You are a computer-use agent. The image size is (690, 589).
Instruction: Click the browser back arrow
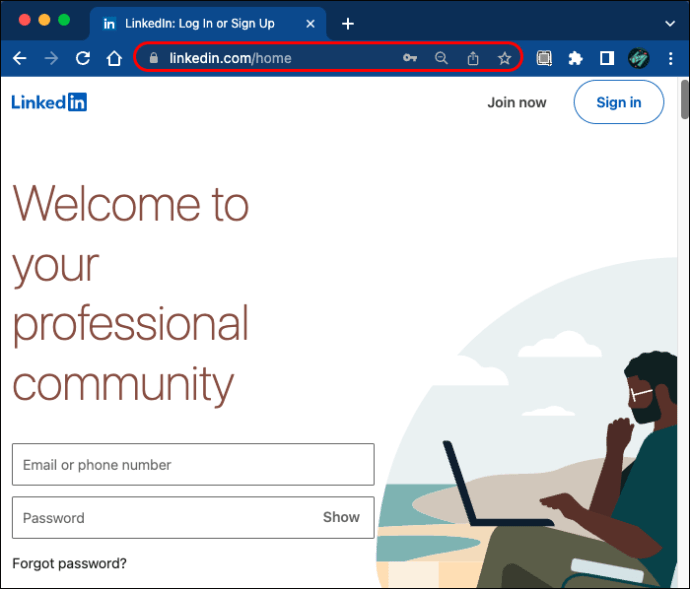(x=19, y=58)
